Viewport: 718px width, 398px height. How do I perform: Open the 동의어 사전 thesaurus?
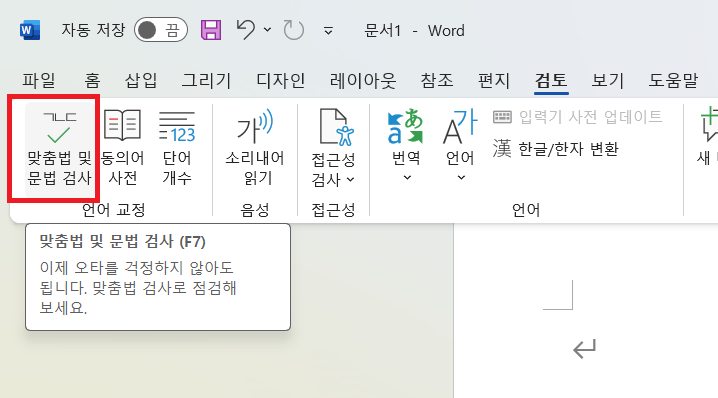coord(122,147)
